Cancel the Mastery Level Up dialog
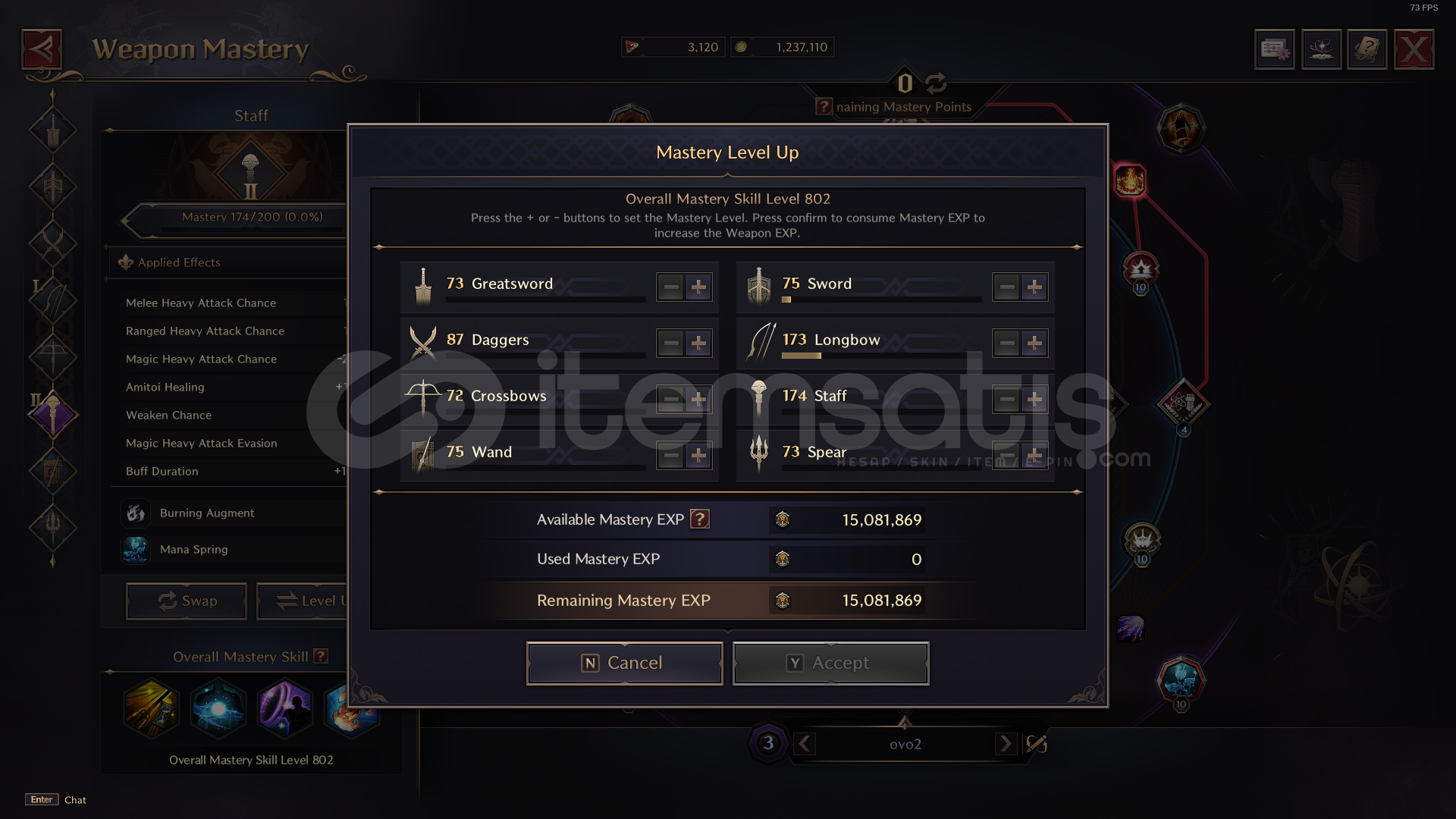Screen dimensions: 1456x819 (x=624, y=663)
